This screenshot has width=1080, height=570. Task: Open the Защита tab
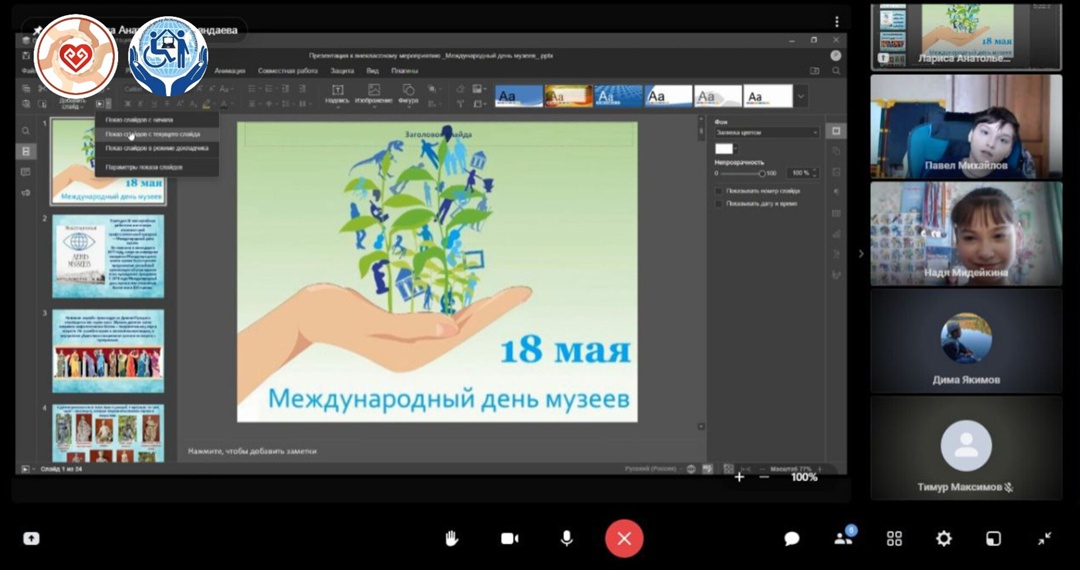(x=342, y=70)
